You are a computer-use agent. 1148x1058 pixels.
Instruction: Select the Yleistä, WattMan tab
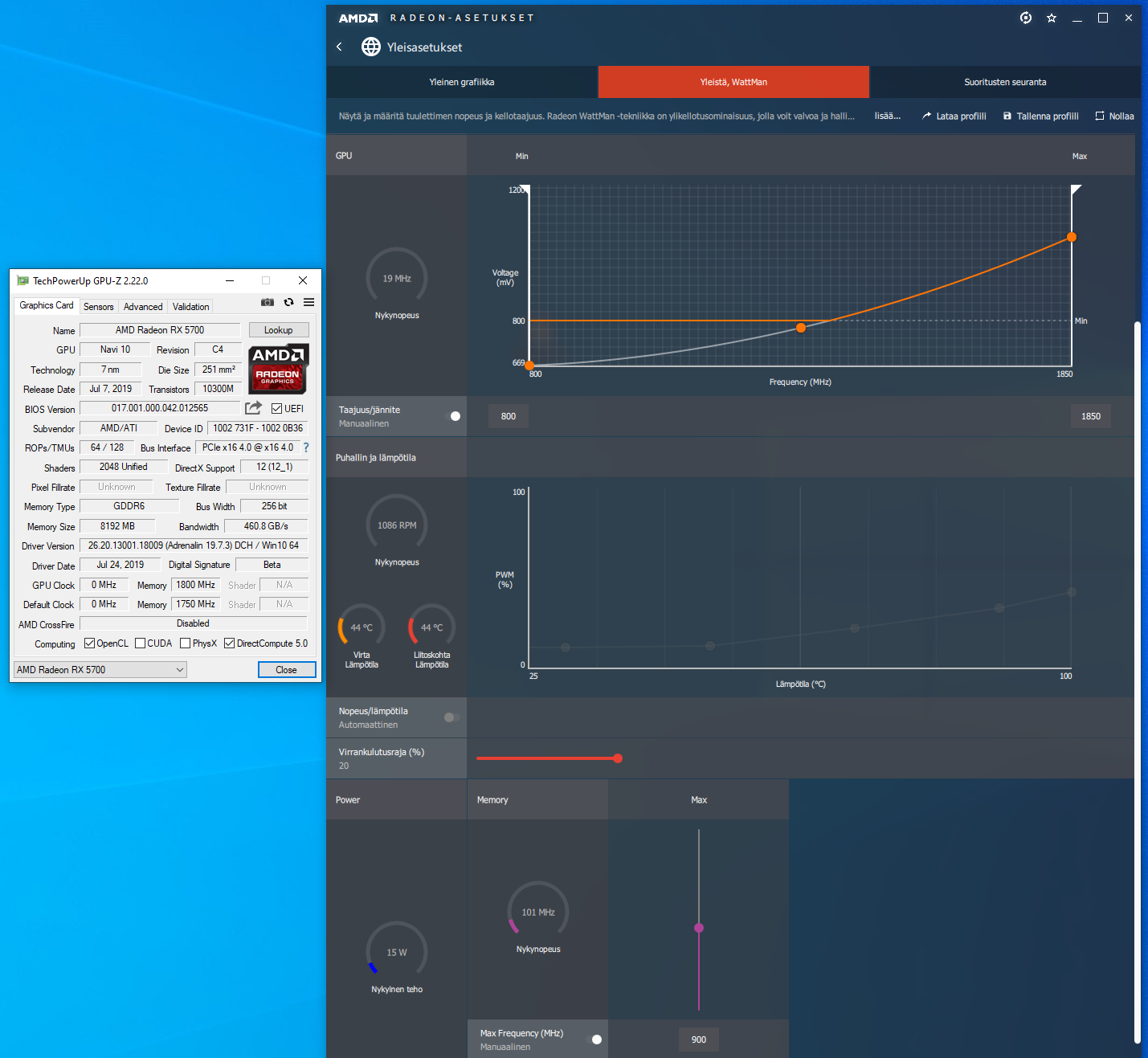(733, 82)
